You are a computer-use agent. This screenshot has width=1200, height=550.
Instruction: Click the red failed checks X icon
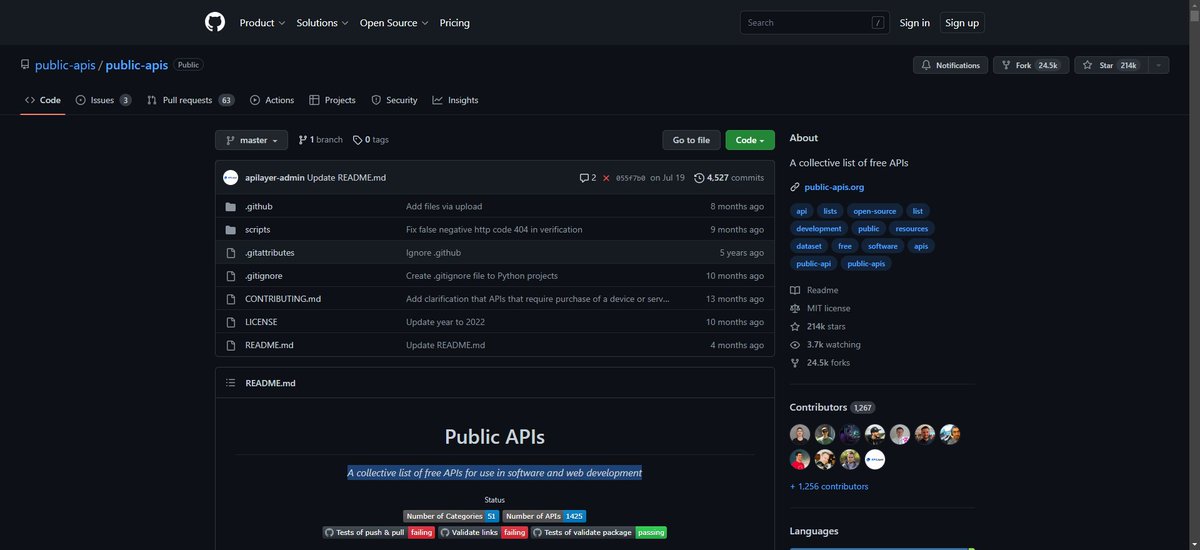tap(606, 177)
